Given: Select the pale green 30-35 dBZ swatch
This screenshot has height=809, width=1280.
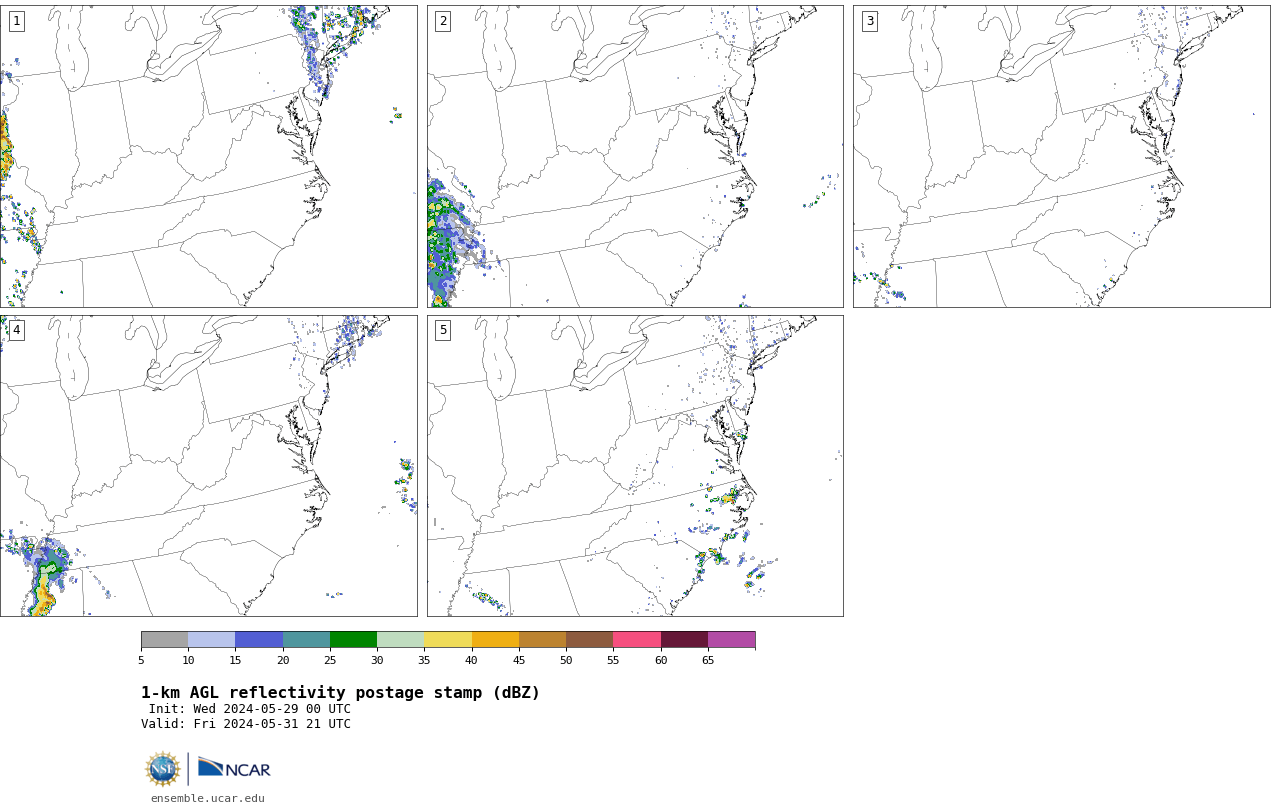Looking at the screenshot, I should tap(400, 640).
